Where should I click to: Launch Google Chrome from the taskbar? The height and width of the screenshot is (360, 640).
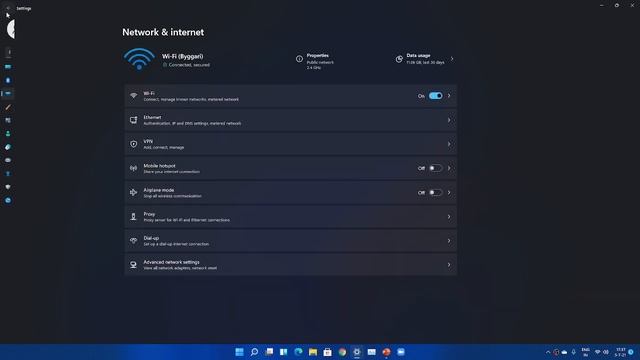pyautogui.click(x=342, y=352)
